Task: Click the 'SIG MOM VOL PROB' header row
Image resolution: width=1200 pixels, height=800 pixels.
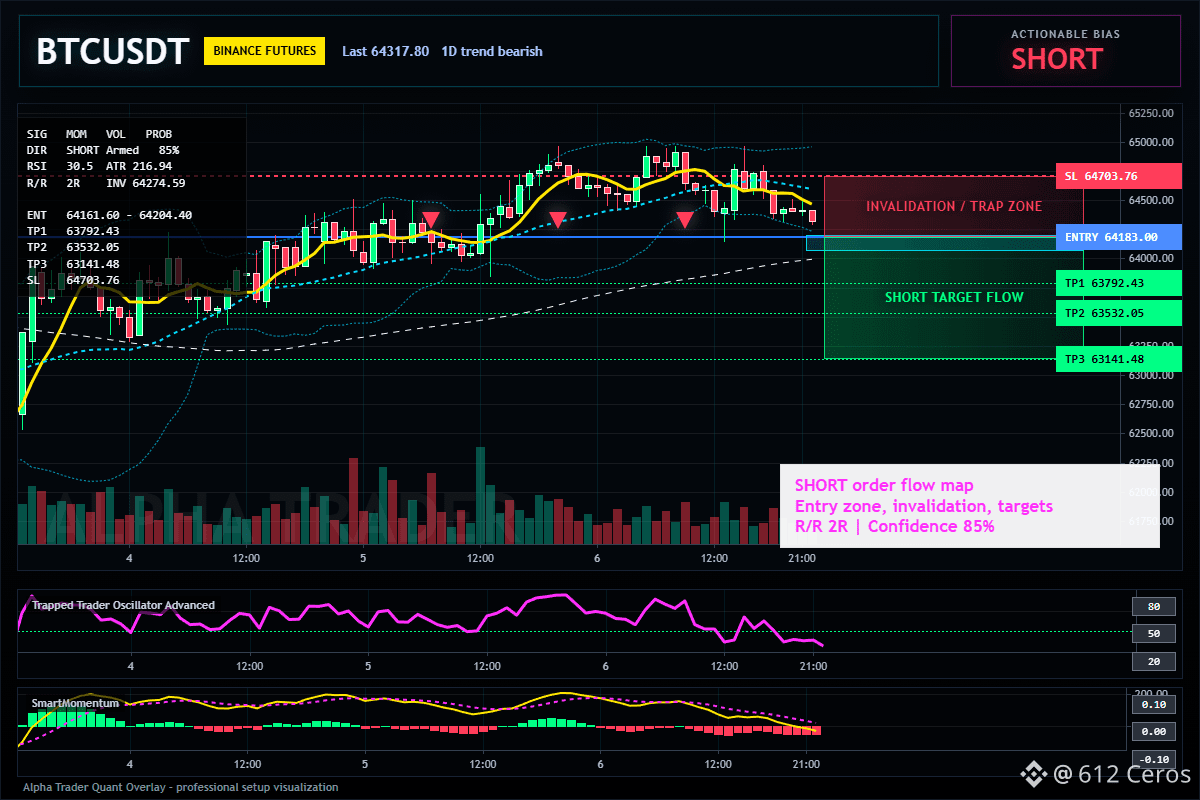Action: pos(99,133)
